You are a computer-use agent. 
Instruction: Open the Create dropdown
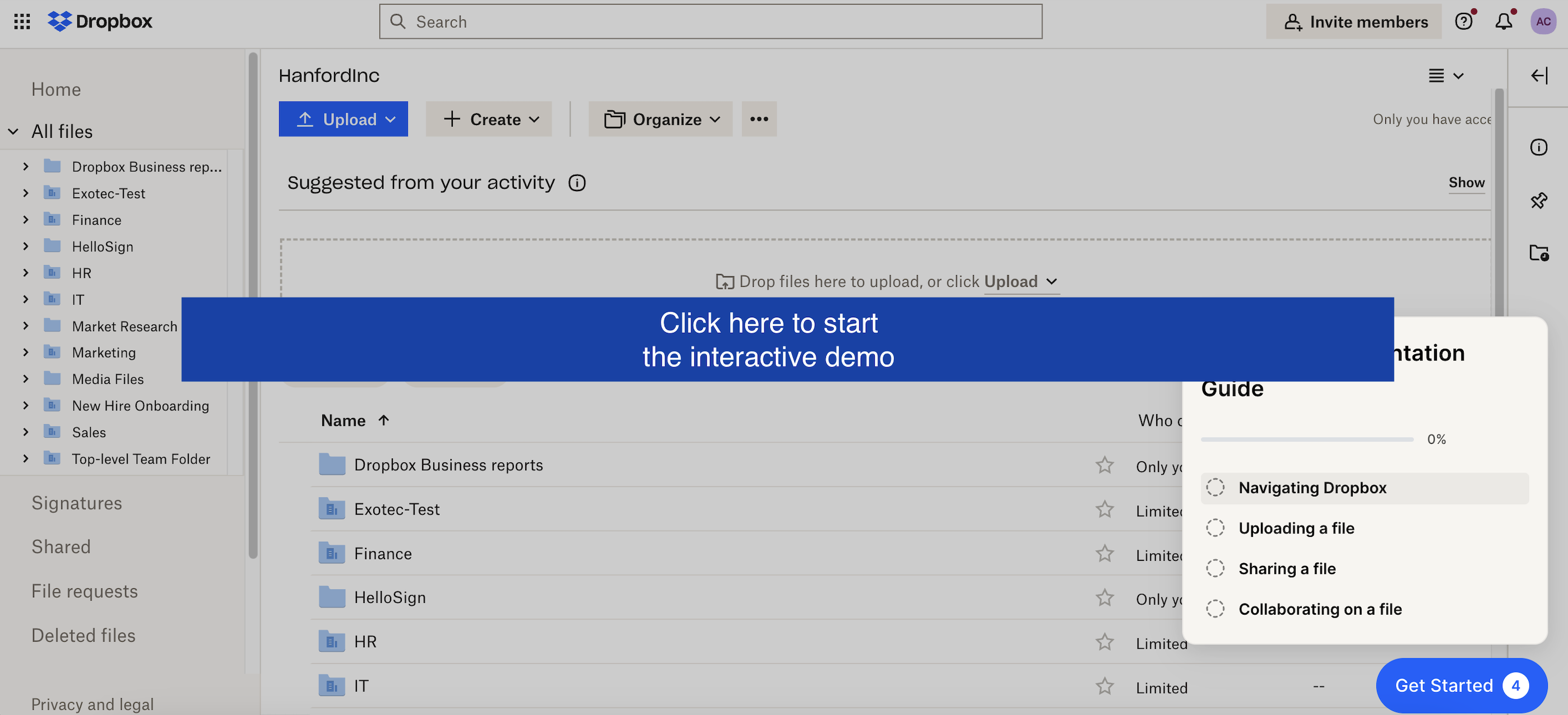[x=489, y=119]
